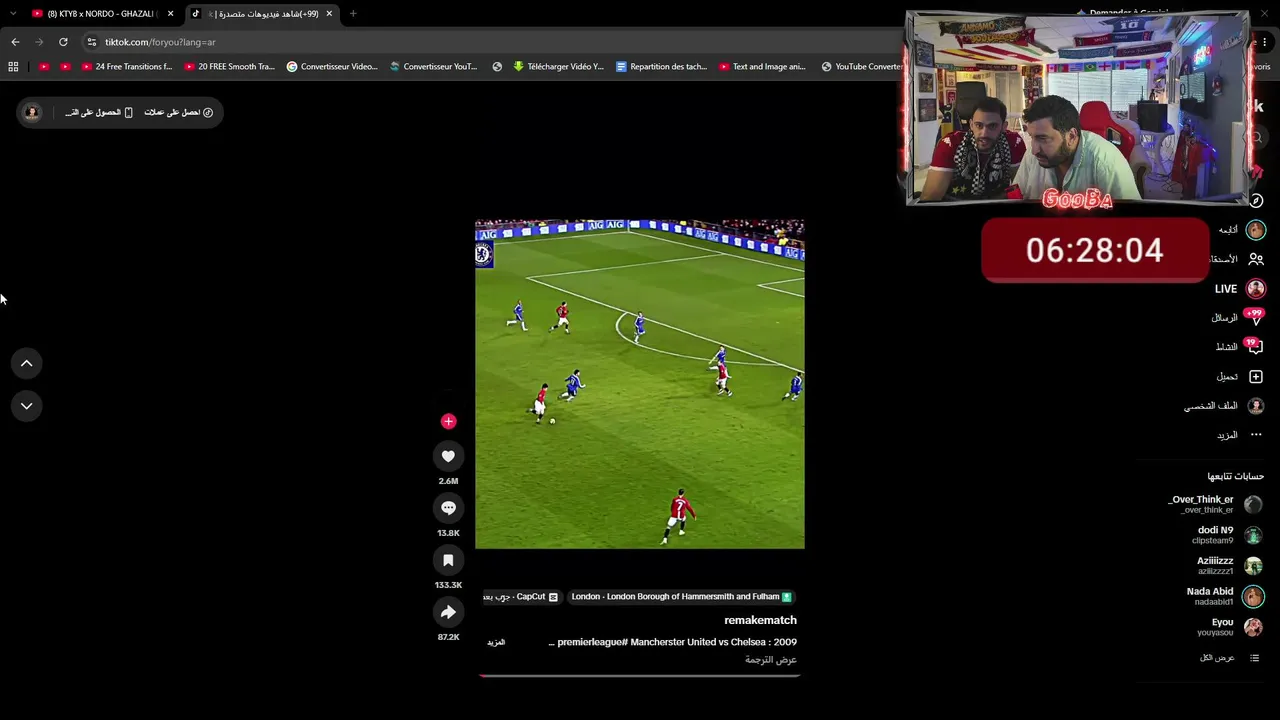This screenshot has width=1280, height=720.
Task: Open the three-dots more menu in the sidebar
Action: (1256, 435)
